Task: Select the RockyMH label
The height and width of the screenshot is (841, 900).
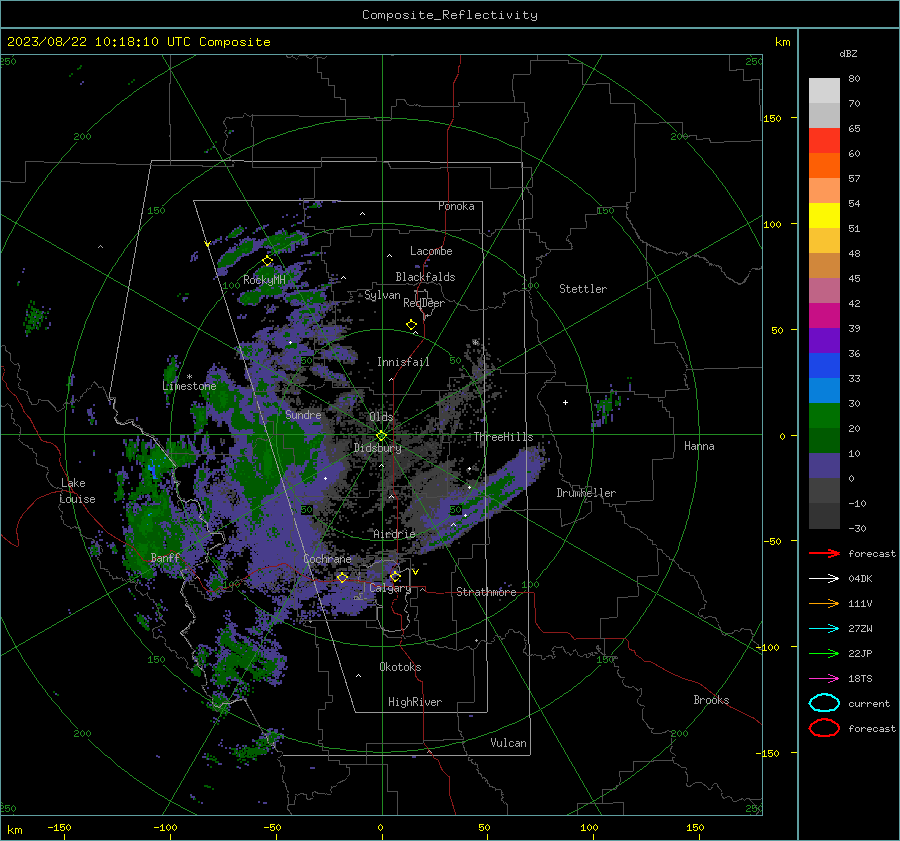Action: (x=264, y=280)
